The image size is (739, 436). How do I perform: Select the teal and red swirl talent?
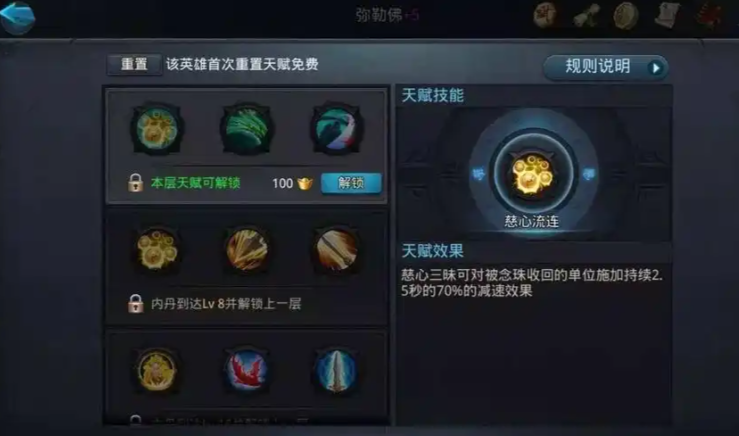(x=336, y=128)
